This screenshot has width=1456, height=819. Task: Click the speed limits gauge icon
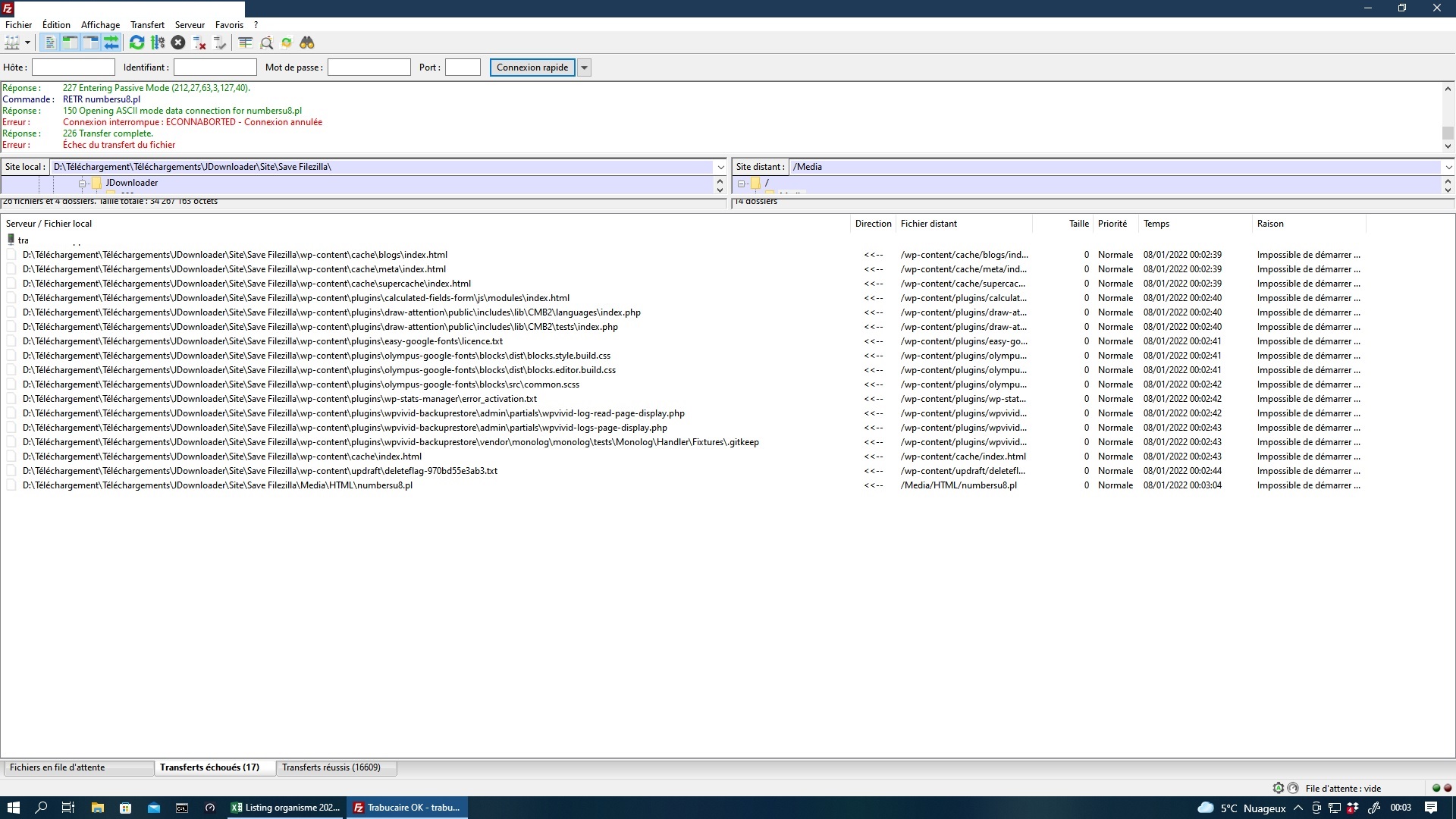click(1293, 788)
